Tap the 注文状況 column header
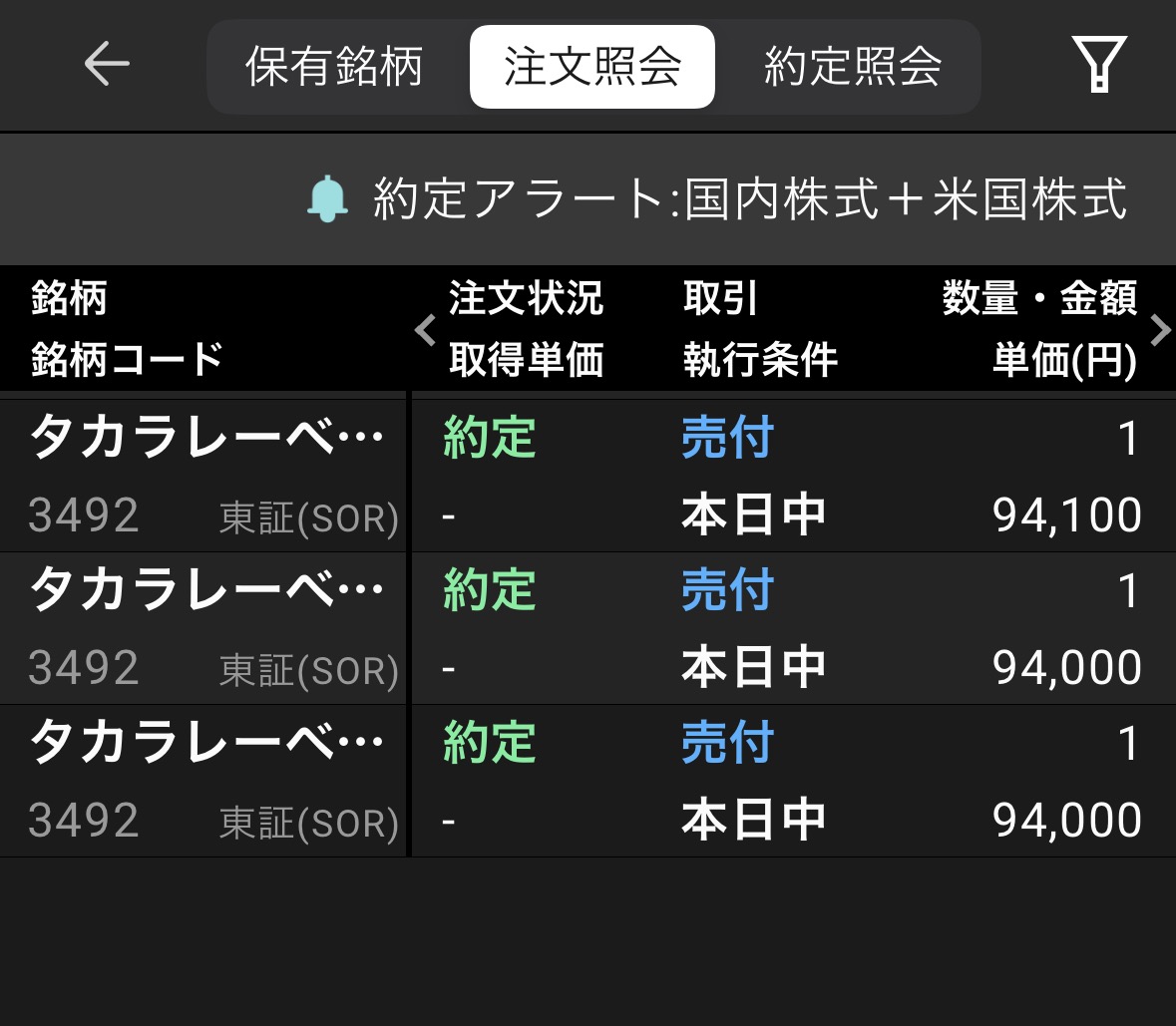Image resolution: width=1176 pixels, height=1026 pixels. (526, 298)
